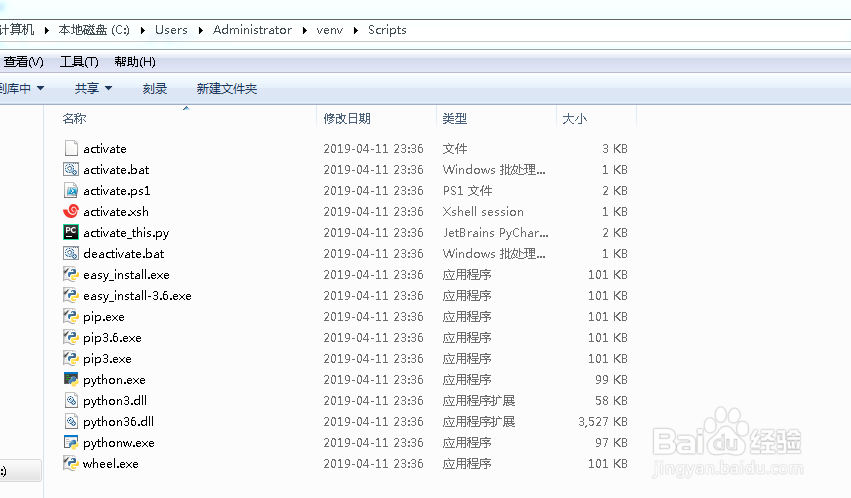Select the file name activate.ps1
851x498 pixels.
pos(117,191)
